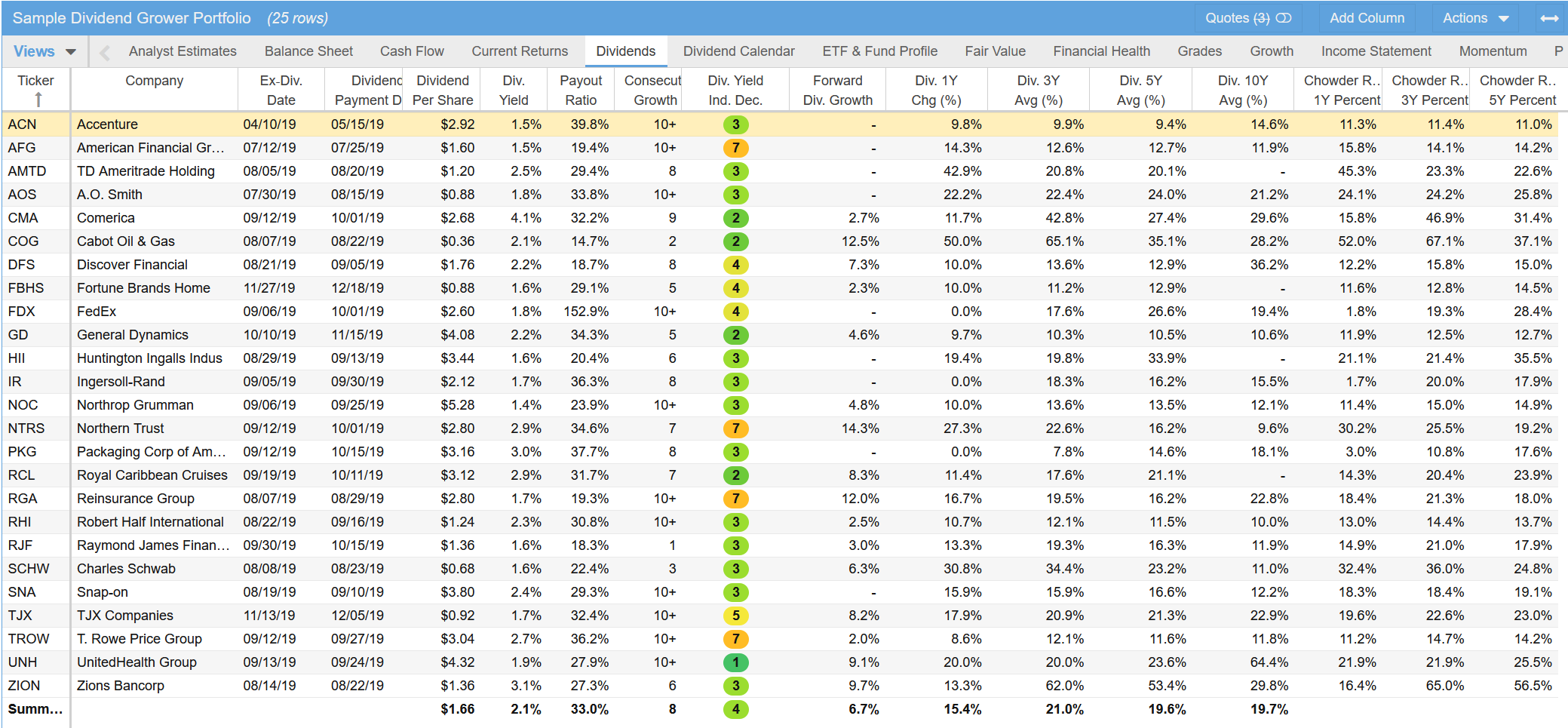Click company name Ingersoll-Rand
1568x728 pixels.
(x=121, y=382)
